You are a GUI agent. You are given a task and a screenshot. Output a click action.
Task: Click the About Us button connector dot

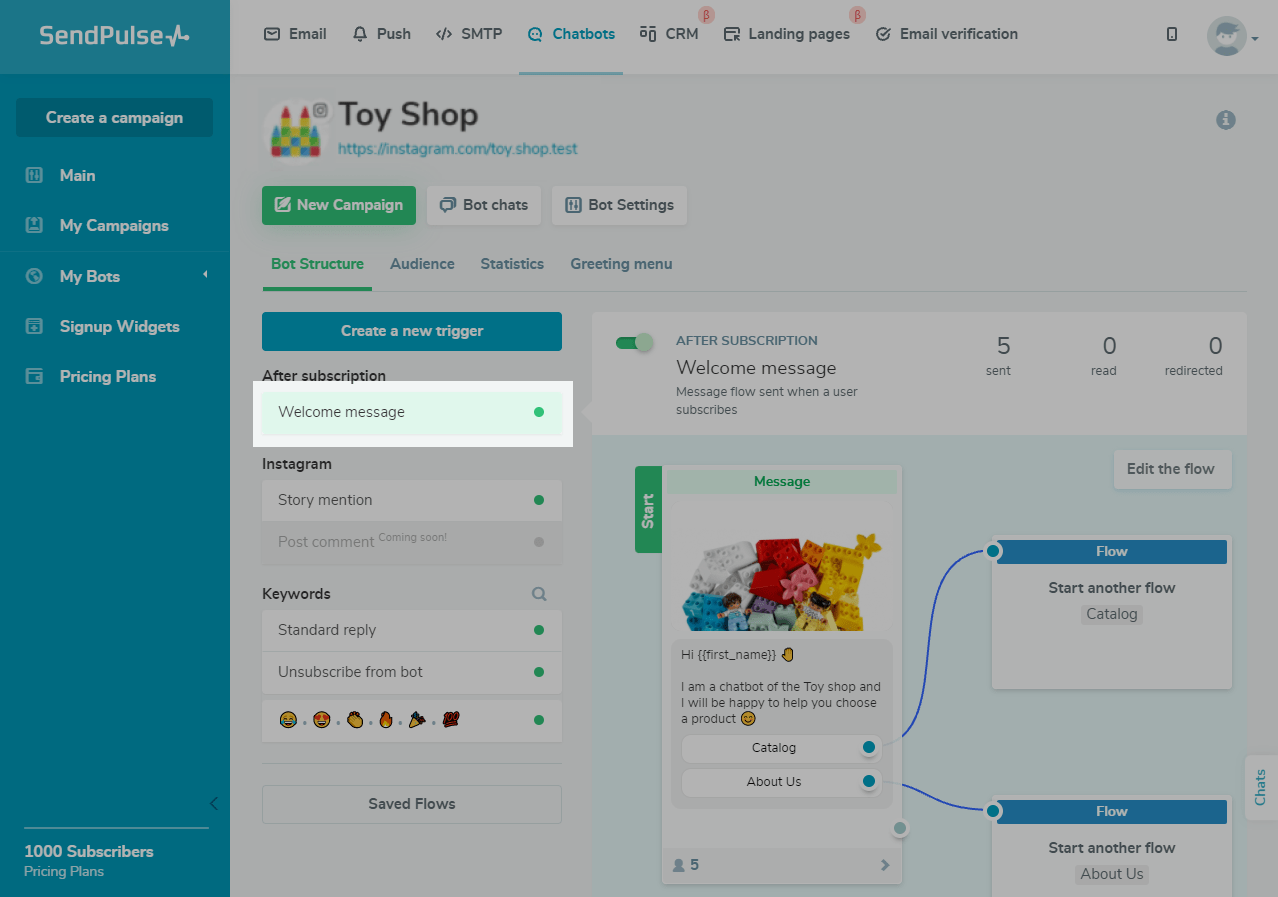pyautogui.click(x=869, y=781)
